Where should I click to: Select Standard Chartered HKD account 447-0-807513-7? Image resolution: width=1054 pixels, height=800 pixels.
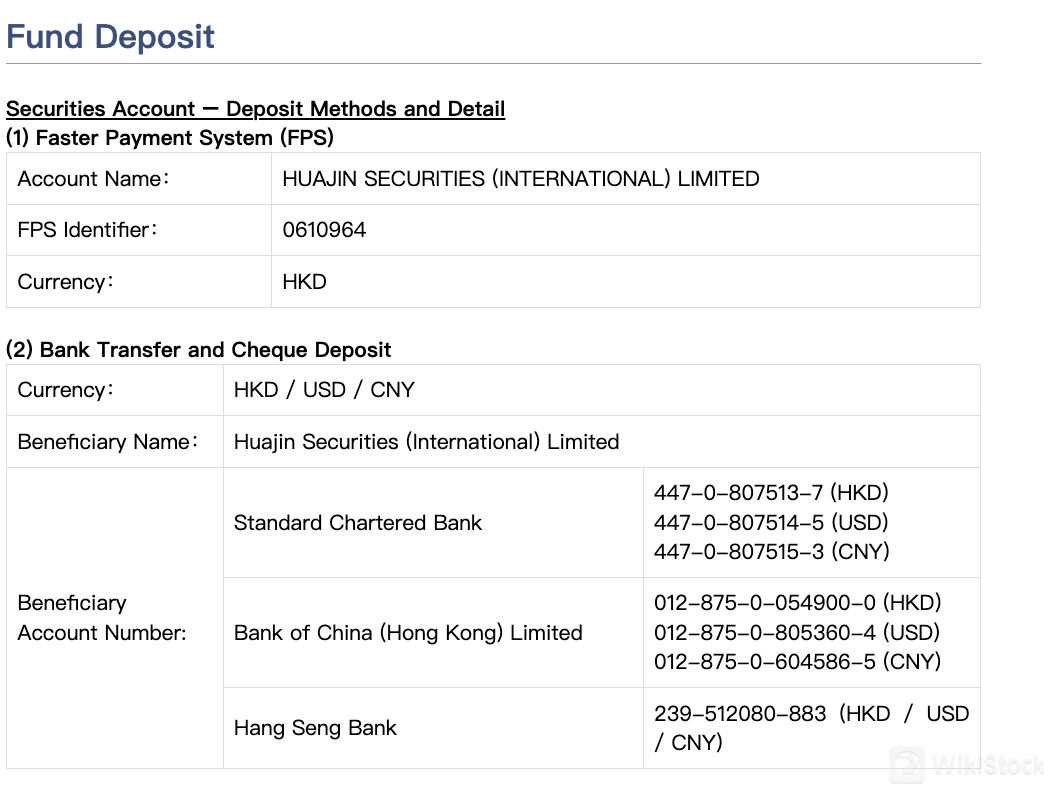(x=738, y=493)
